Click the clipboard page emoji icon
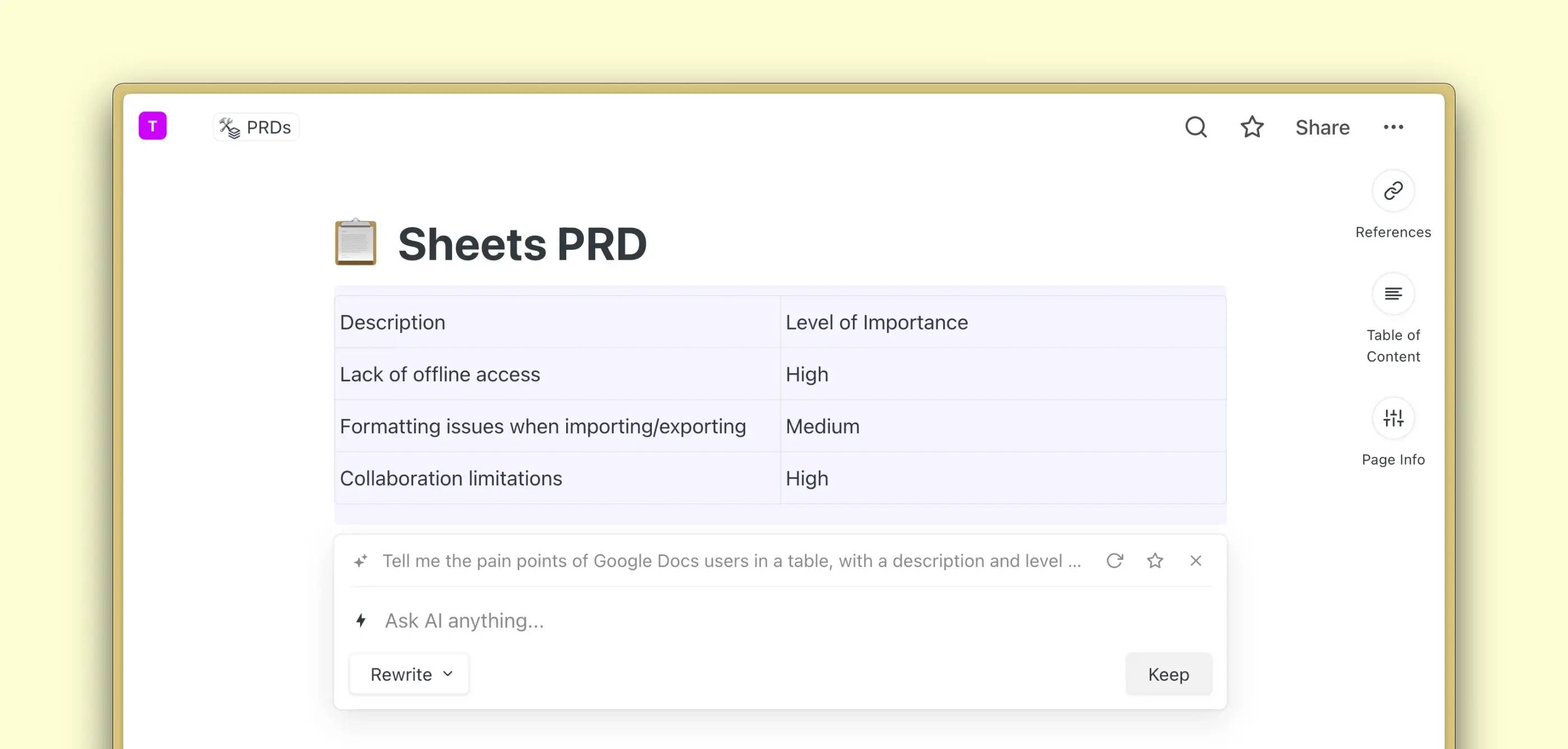This screenshot has width=1568, height=749. (x=356, y=243)
